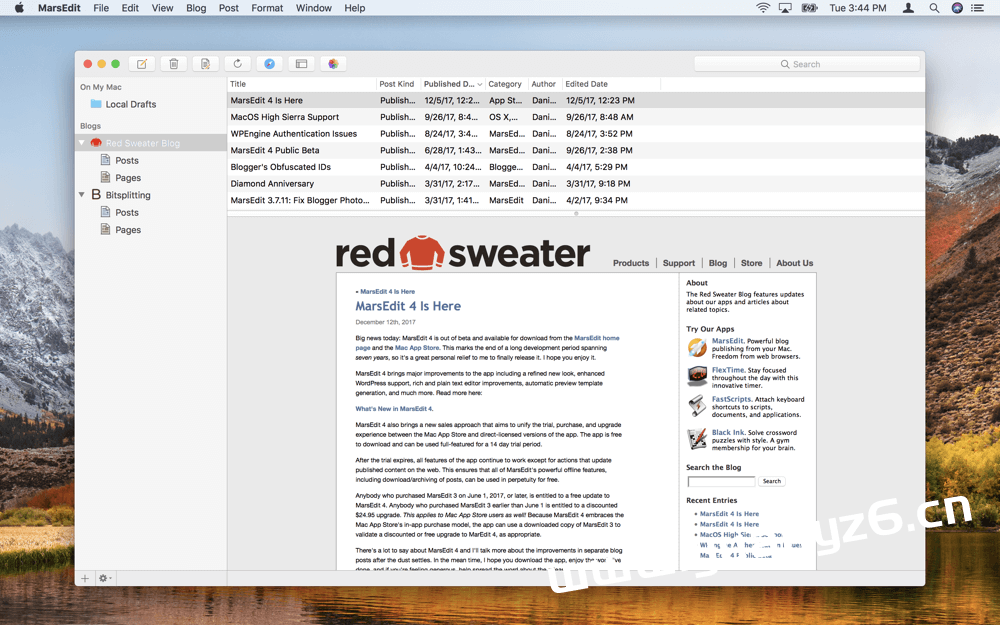Click the gear action menu at bottom left
The width and height of the screenshot is (1000, 625).
[x=103, y=578]
